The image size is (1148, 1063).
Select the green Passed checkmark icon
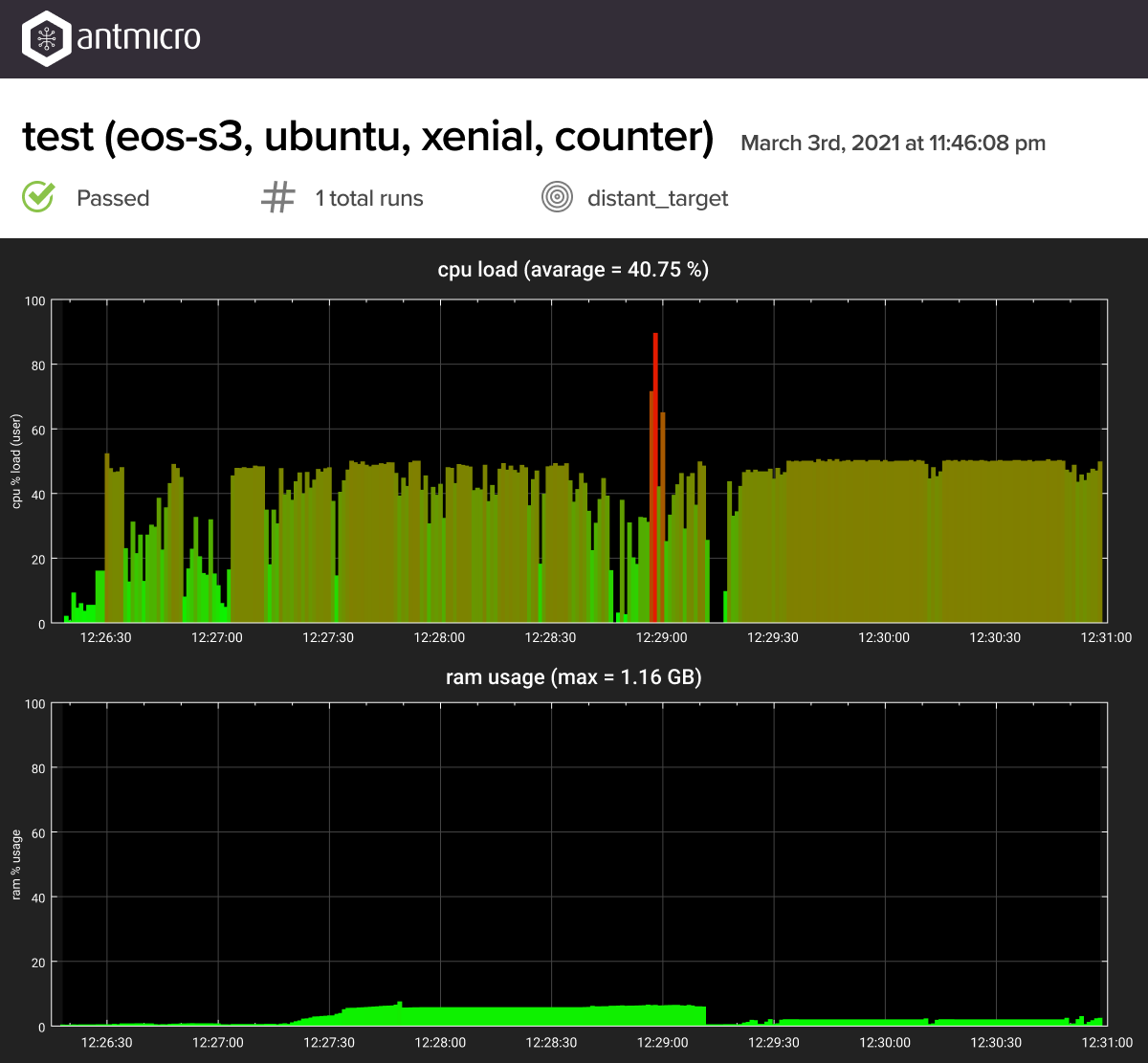tap(37, 197)
